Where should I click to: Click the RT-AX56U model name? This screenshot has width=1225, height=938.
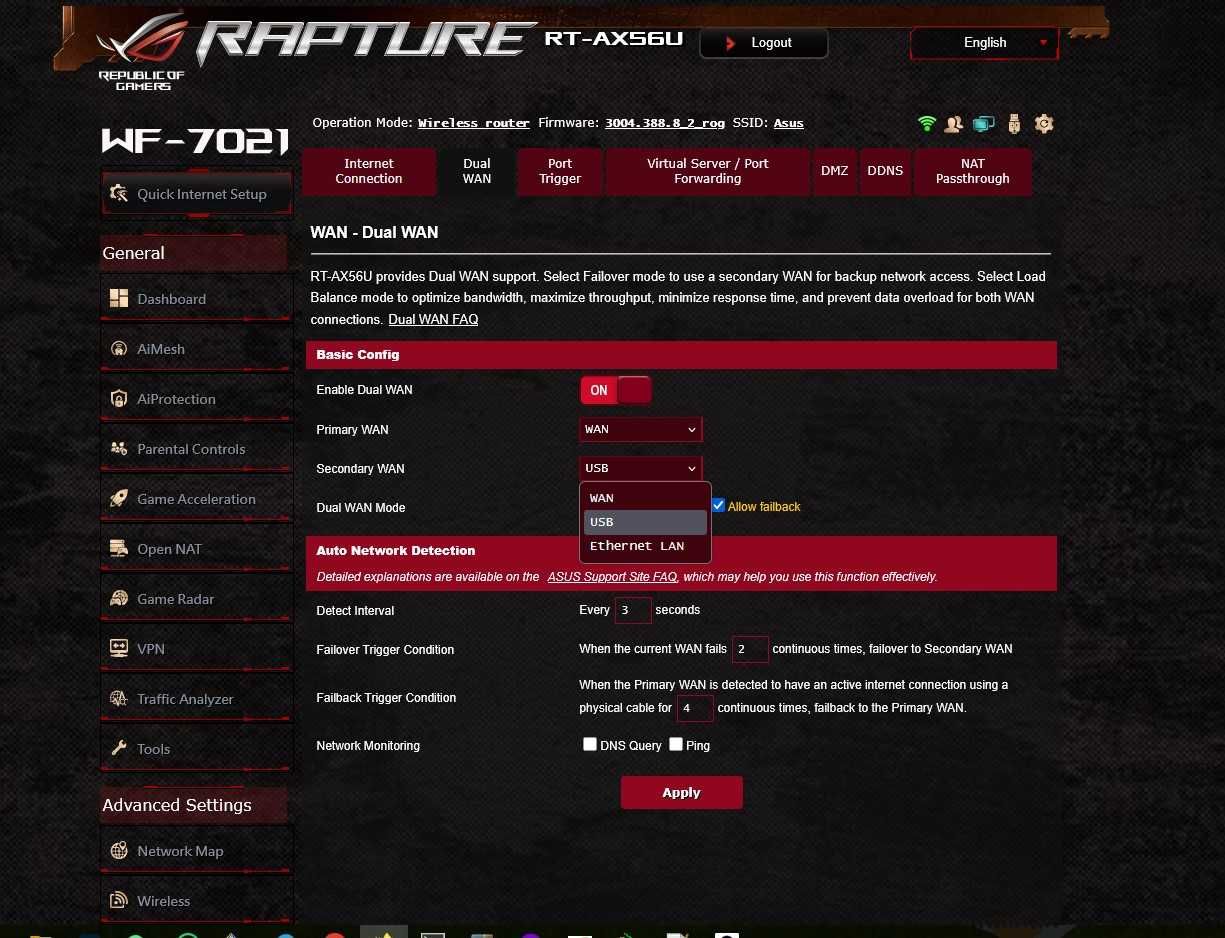click(613, 39)
